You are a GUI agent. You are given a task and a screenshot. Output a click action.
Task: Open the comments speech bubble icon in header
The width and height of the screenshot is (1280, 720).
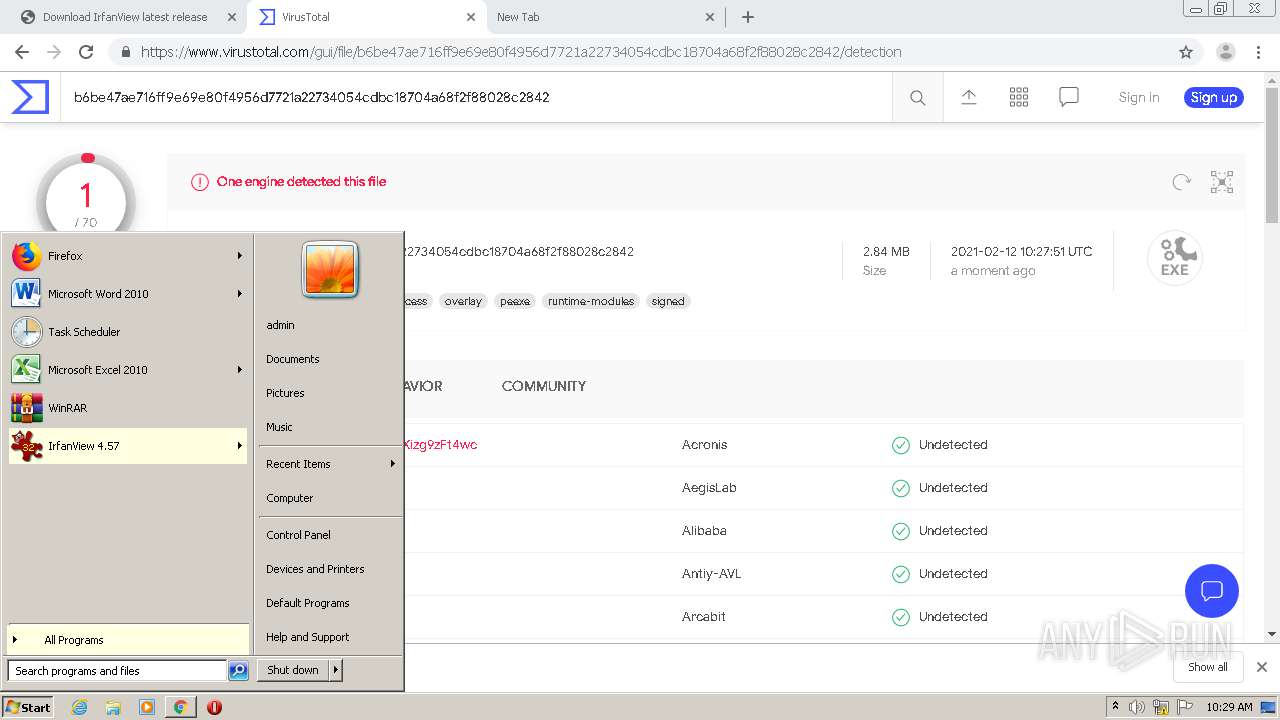(1069, 97)
